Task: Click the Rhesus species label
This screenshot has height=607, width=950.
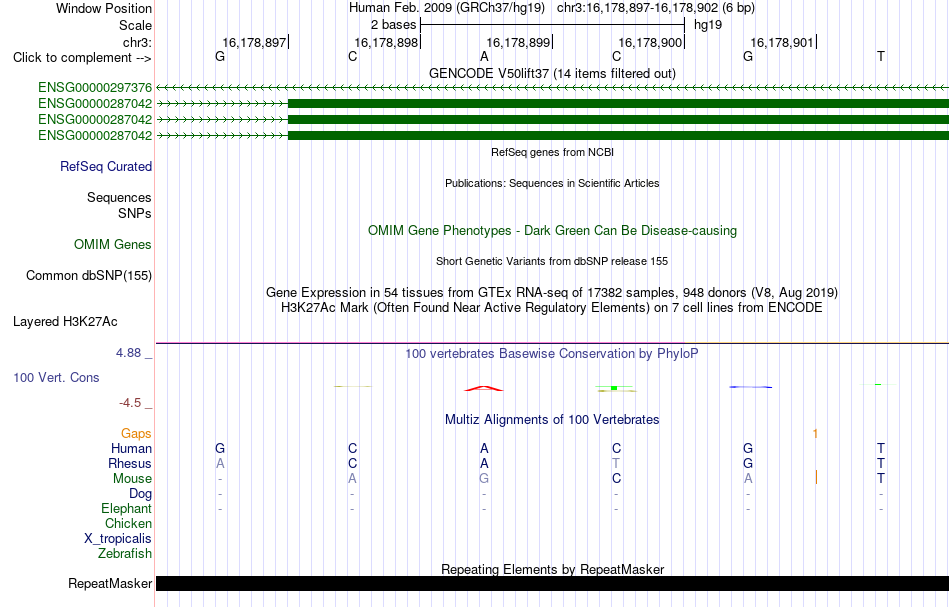Action: 130,463
